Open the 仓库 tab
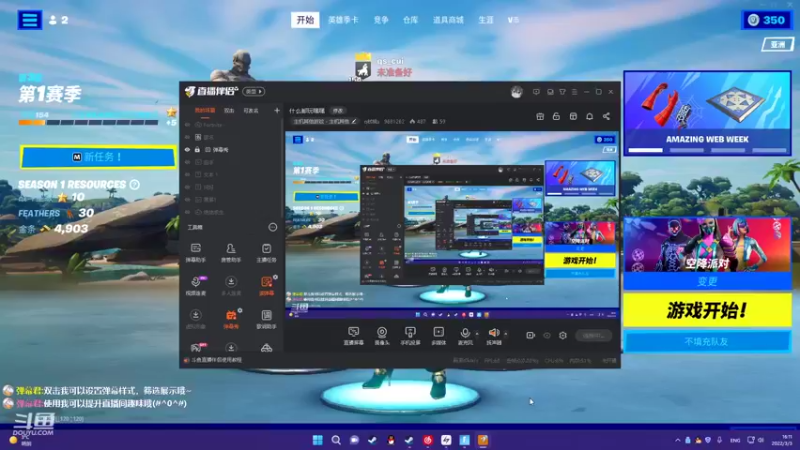800x450 pixels. tap(410, 20)
